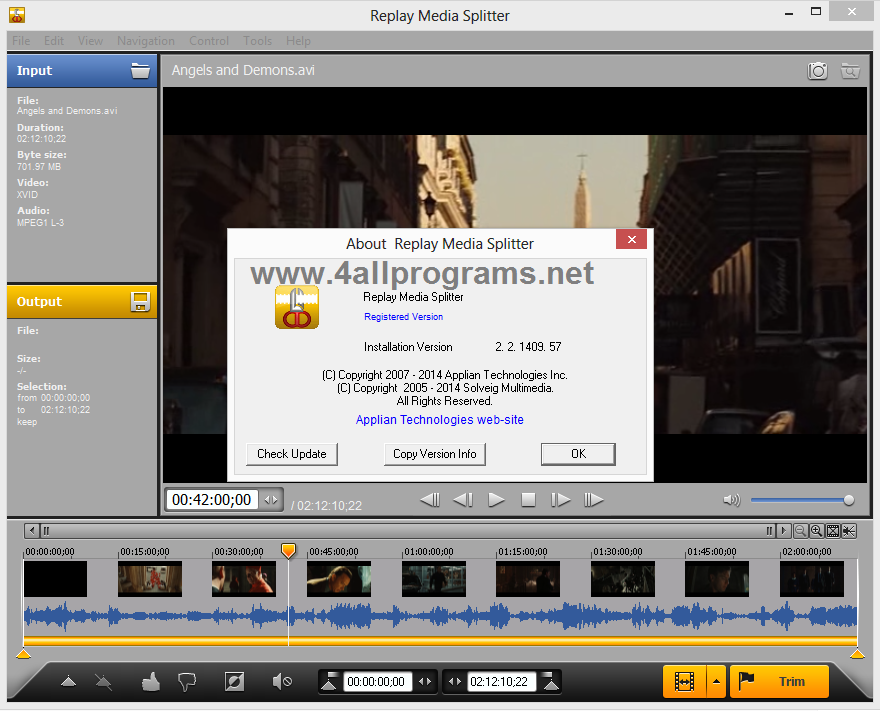The image size is (880, 711).
Task: Click the timeline scrollbar track
Action: [x=407, y=530]
